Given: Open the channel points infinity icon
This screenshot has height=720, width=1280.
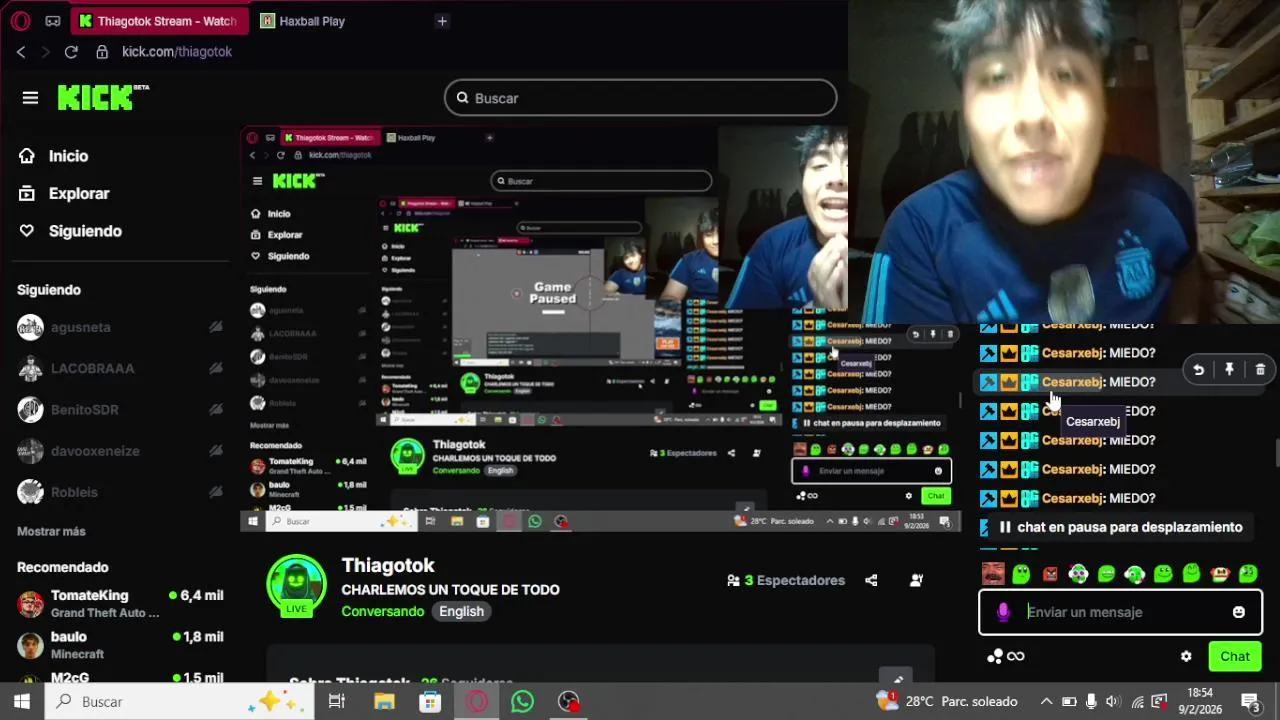Looking at the screenshot, I should pos(1006,656).
